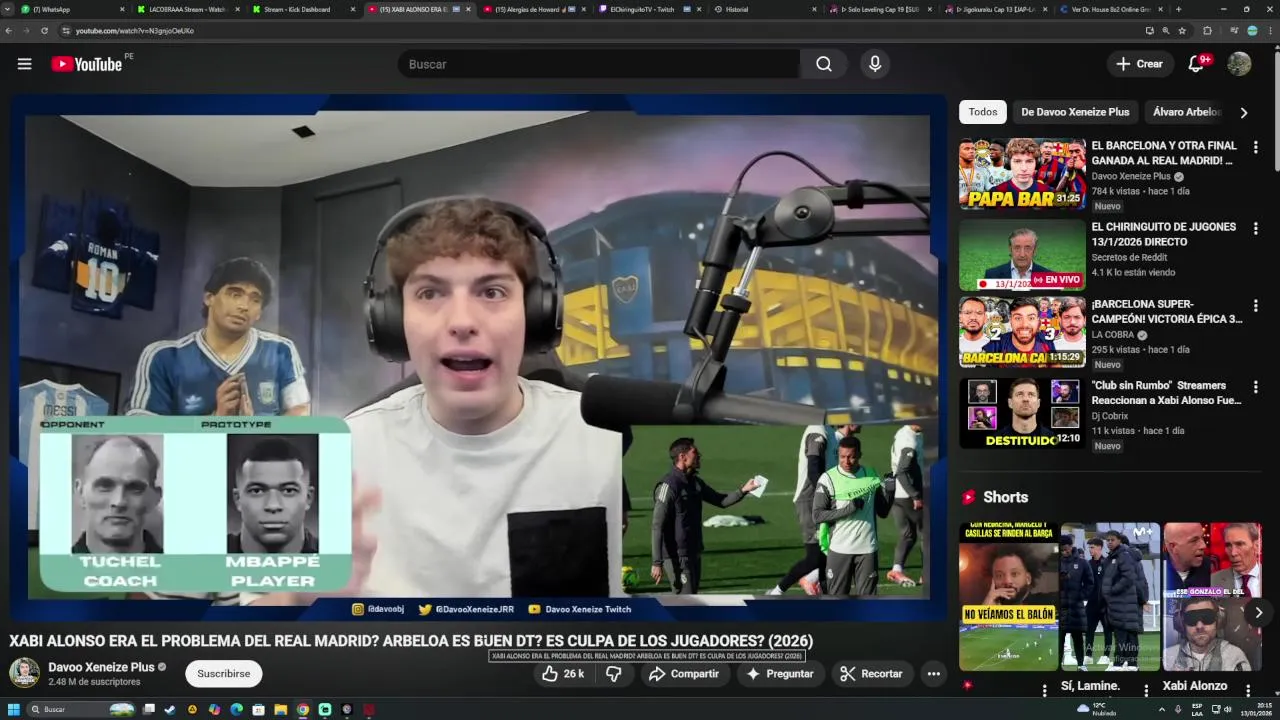Open a new browser tab
The width and height of the screenshot is (1280, 720).
pyautogui.click(x=1178, y=9)
